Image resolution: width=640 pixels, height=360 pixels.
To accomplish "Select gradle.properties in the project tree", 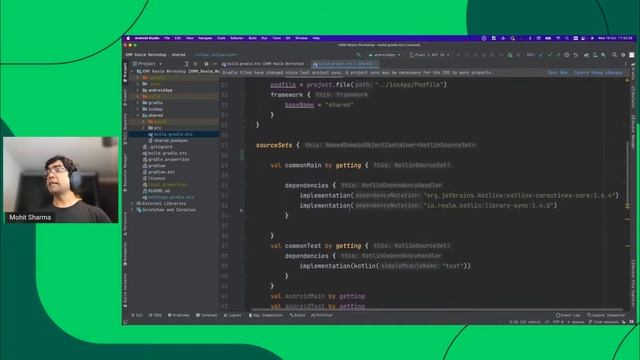I will click(x=166, y=159).
